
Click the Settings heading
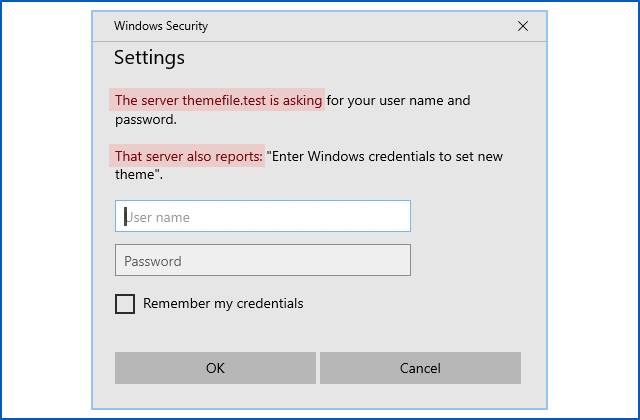(149, 58)
